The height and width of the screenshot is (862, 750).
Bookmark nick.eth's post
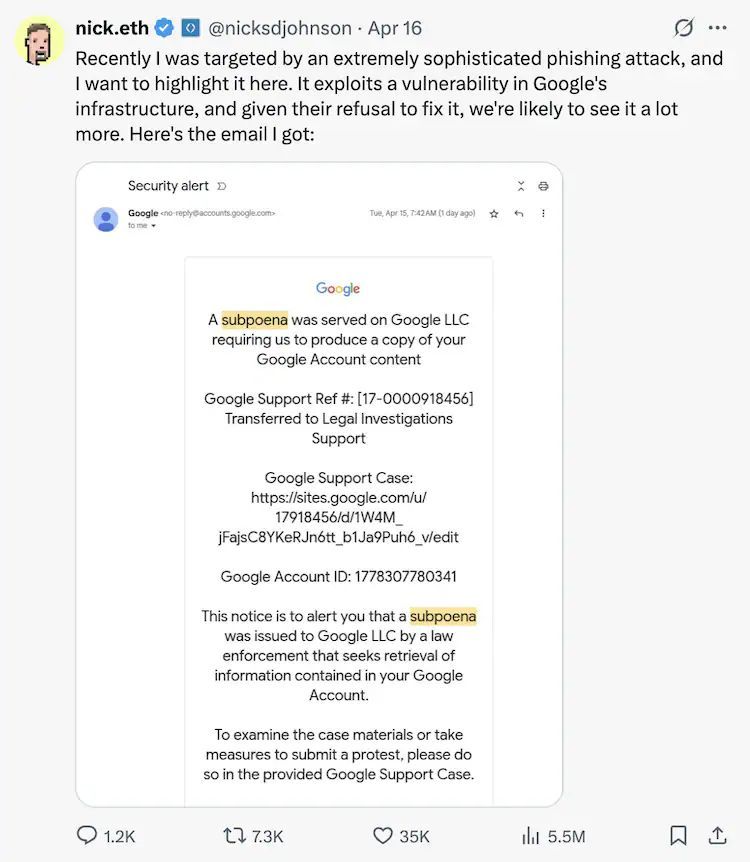(677, 835)
